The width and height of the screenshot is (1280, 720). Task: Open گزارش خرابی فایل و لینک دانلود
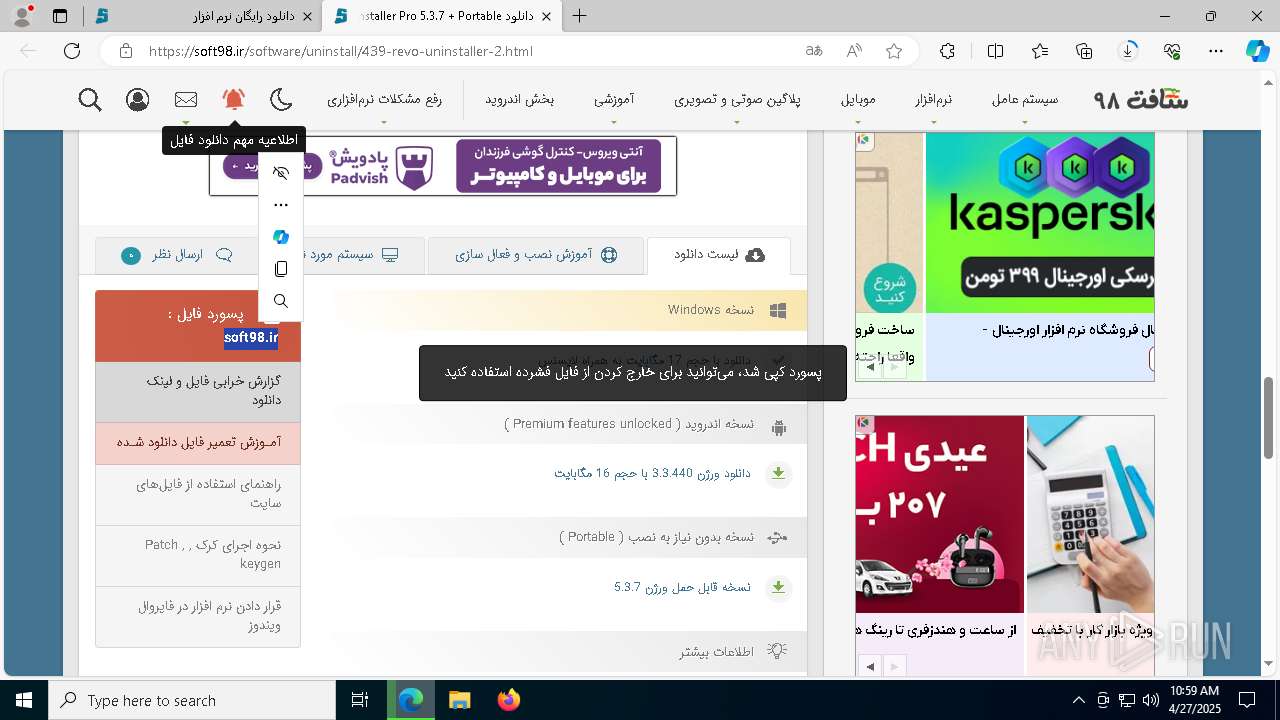198,391
